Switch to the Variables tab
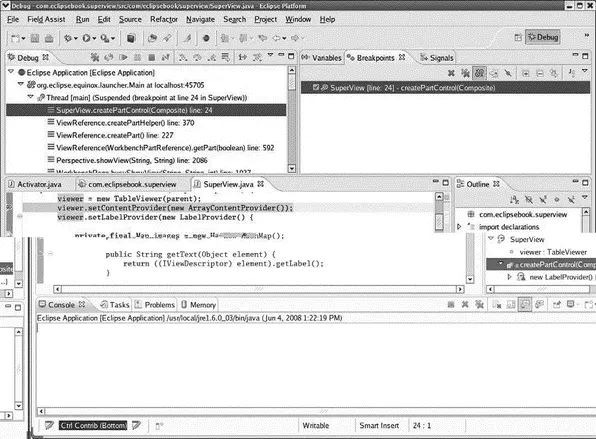The image size is (596, 439). (x=322, y=58)
